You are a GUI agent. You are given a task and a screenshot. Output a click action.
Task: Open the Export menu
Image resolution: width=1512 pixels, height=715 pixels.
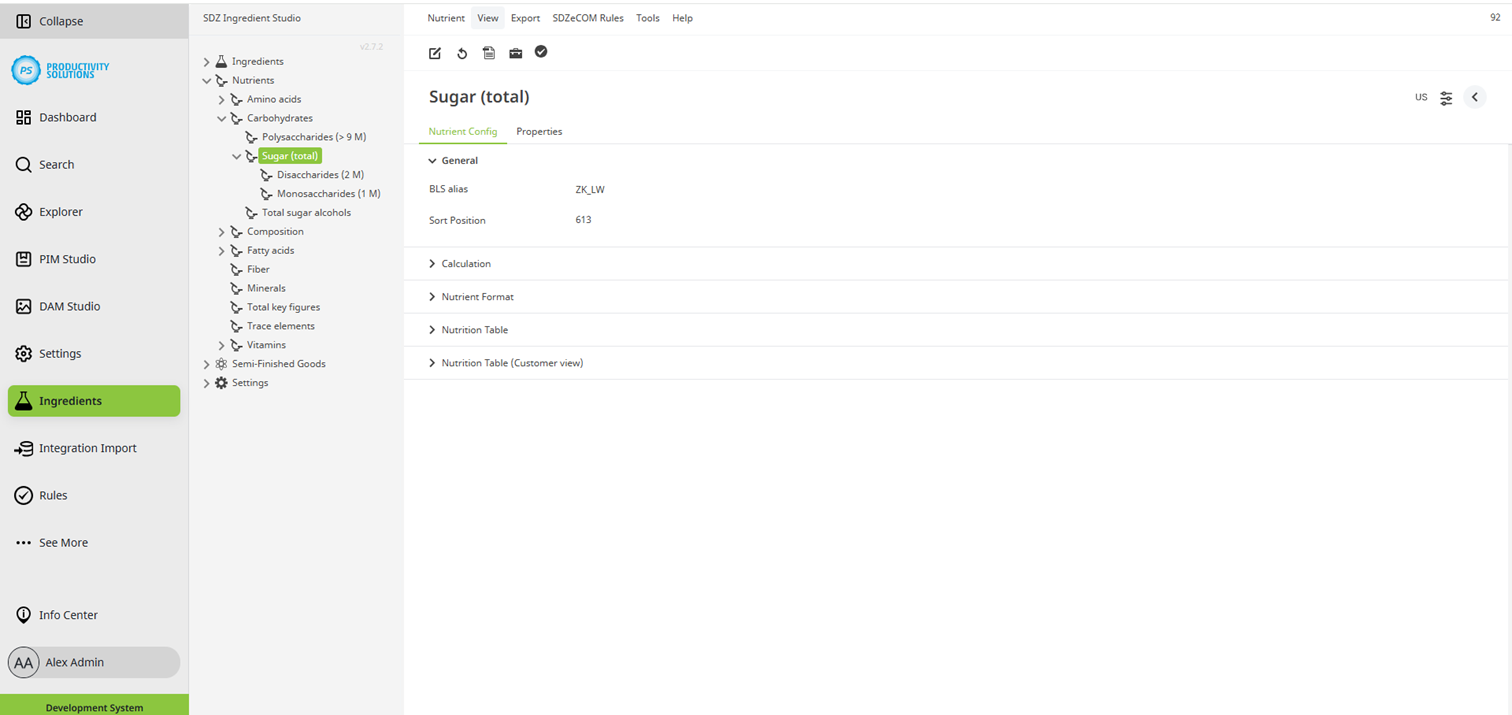(x=525, y=17)
